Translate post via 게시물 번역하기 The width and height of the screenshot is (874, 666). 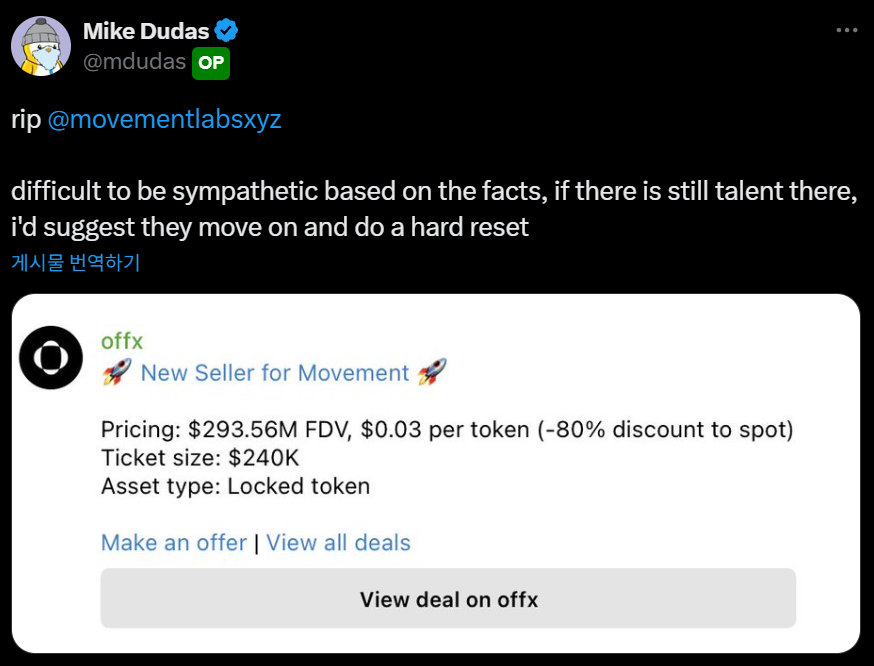click(x=76, y=263)
